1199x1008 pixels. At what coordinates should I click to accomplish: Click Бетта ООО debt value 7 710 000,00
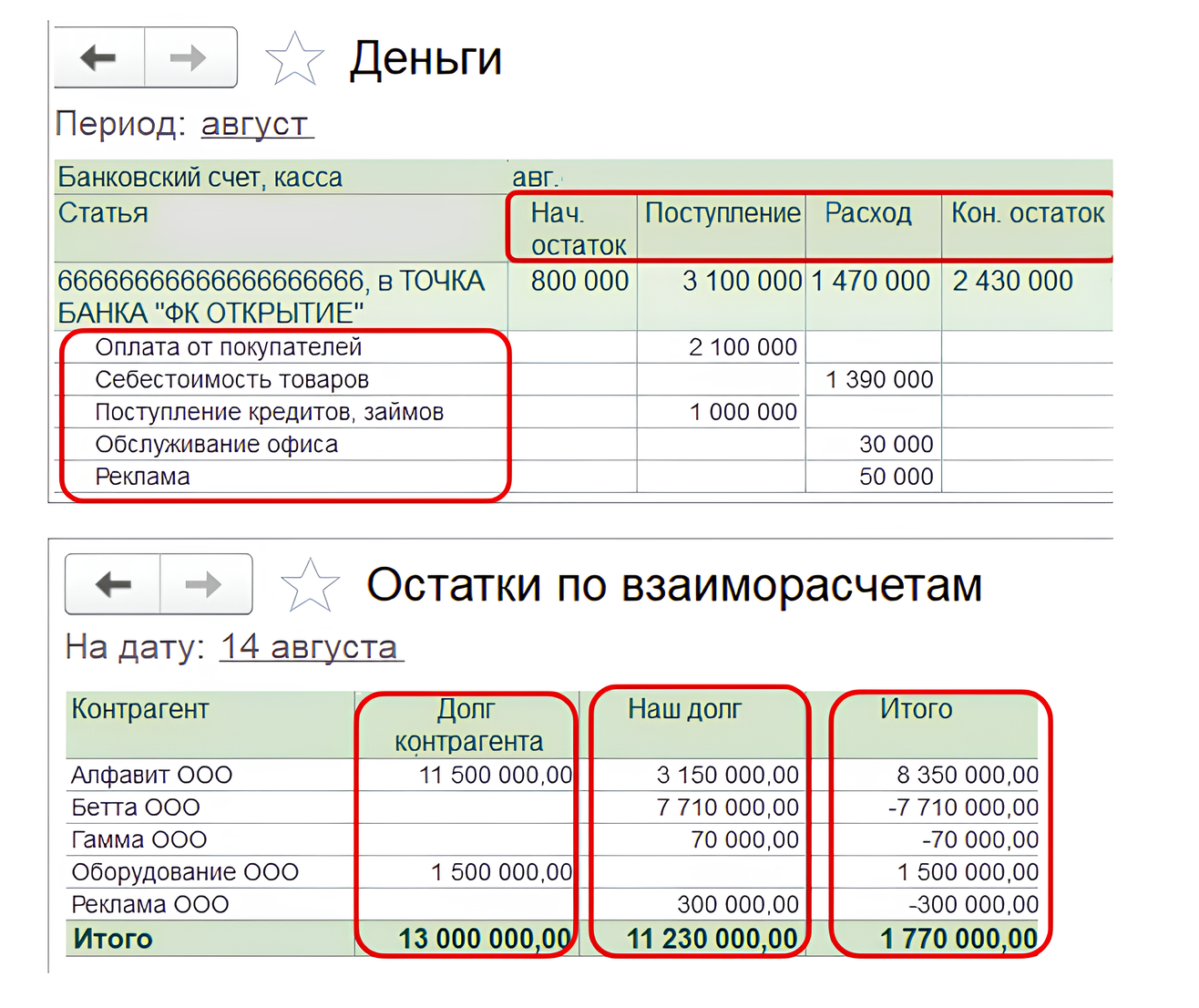(x=727, y=807)
